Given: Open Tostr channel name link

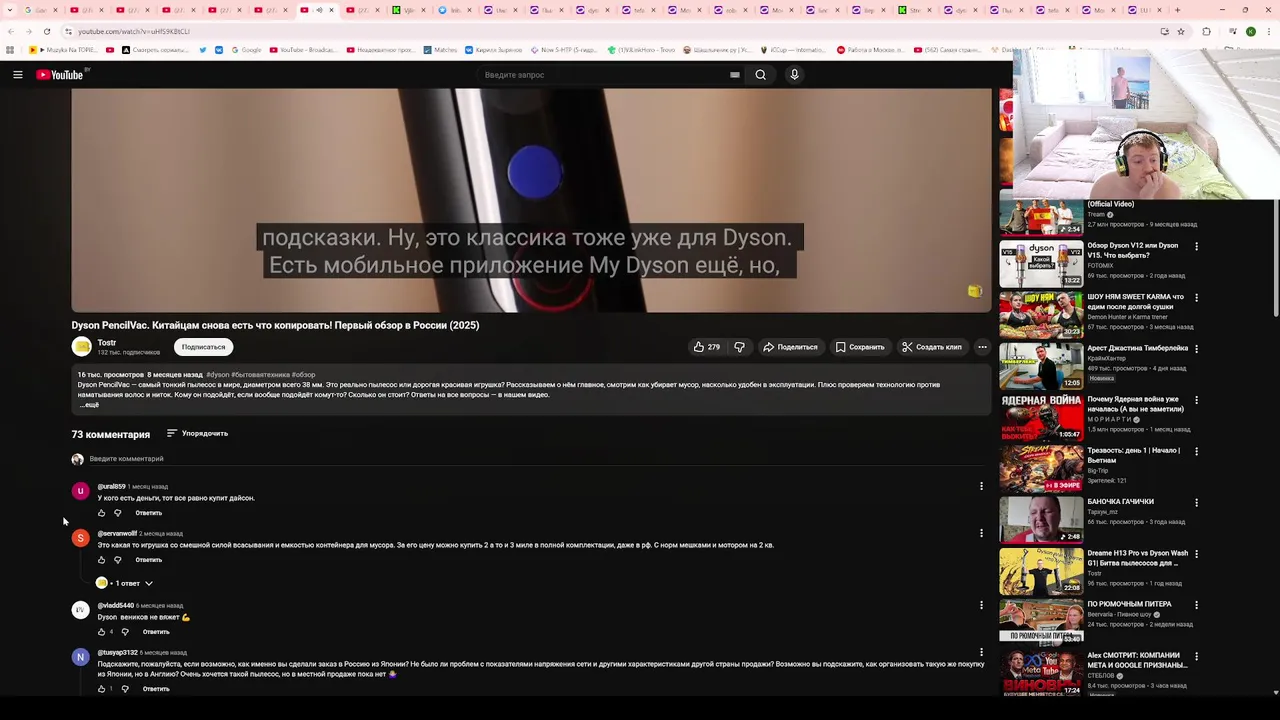Looking at the screenshot, I should tap(107, 343).
